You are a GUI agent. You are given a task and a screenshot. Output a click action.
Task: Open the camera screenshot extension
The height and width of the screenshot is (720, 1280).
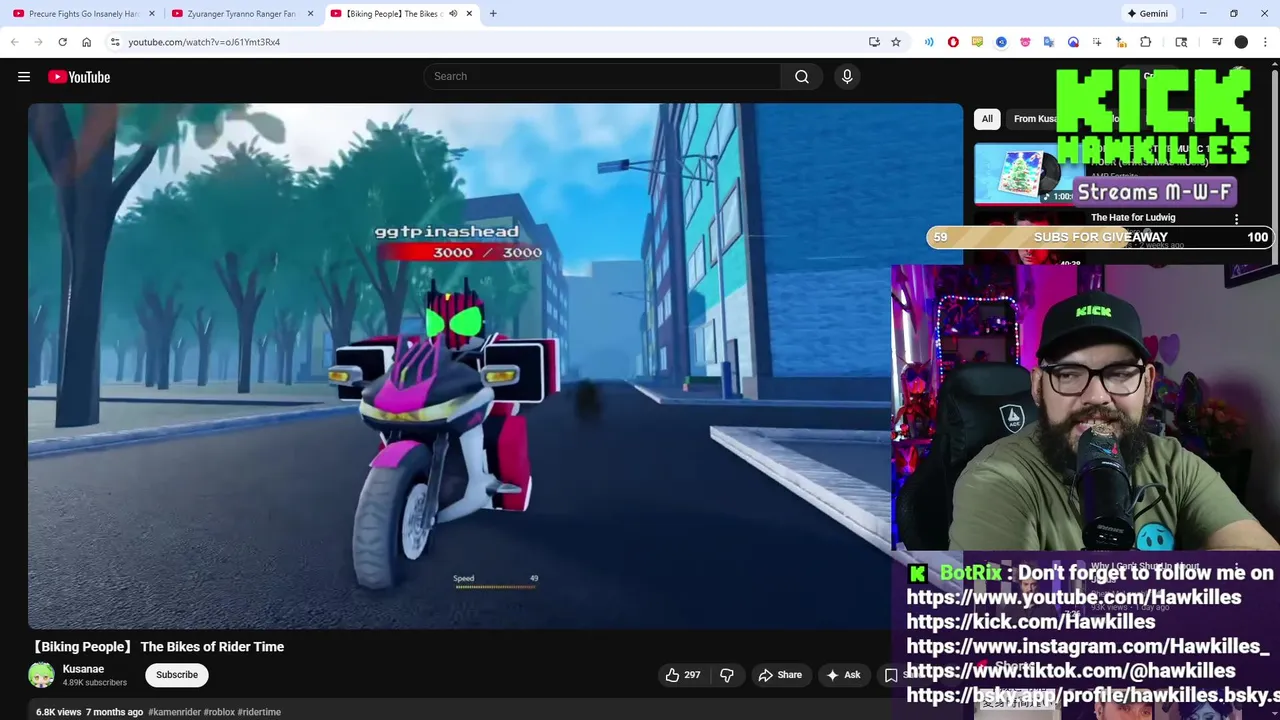click(1121, 42)
